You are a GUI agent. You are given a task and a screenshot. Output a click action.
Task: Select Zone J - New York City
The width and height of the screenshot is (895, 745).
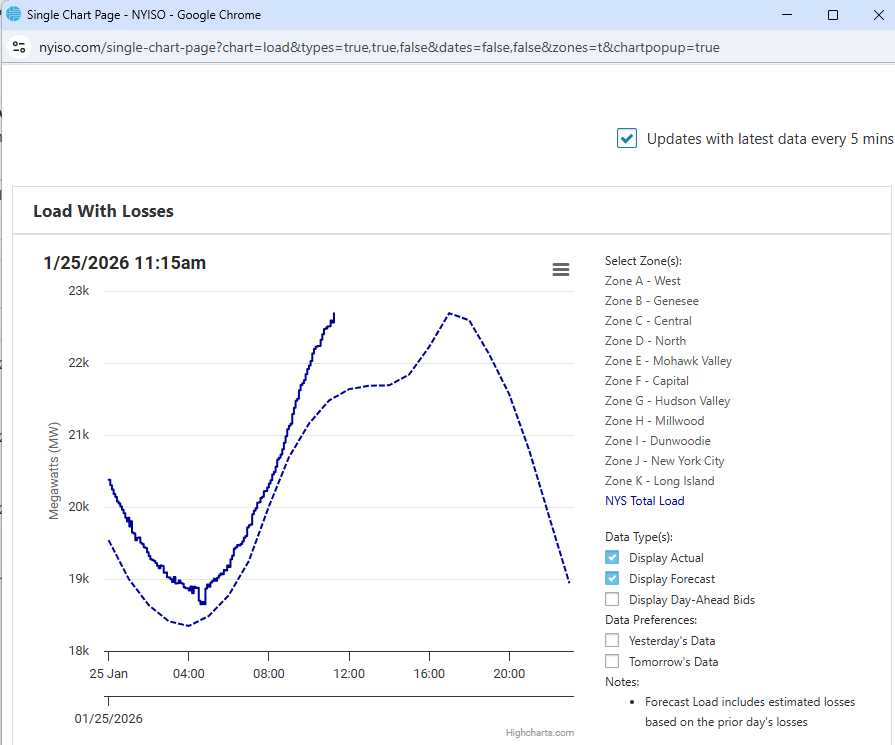tap(665, 461)
